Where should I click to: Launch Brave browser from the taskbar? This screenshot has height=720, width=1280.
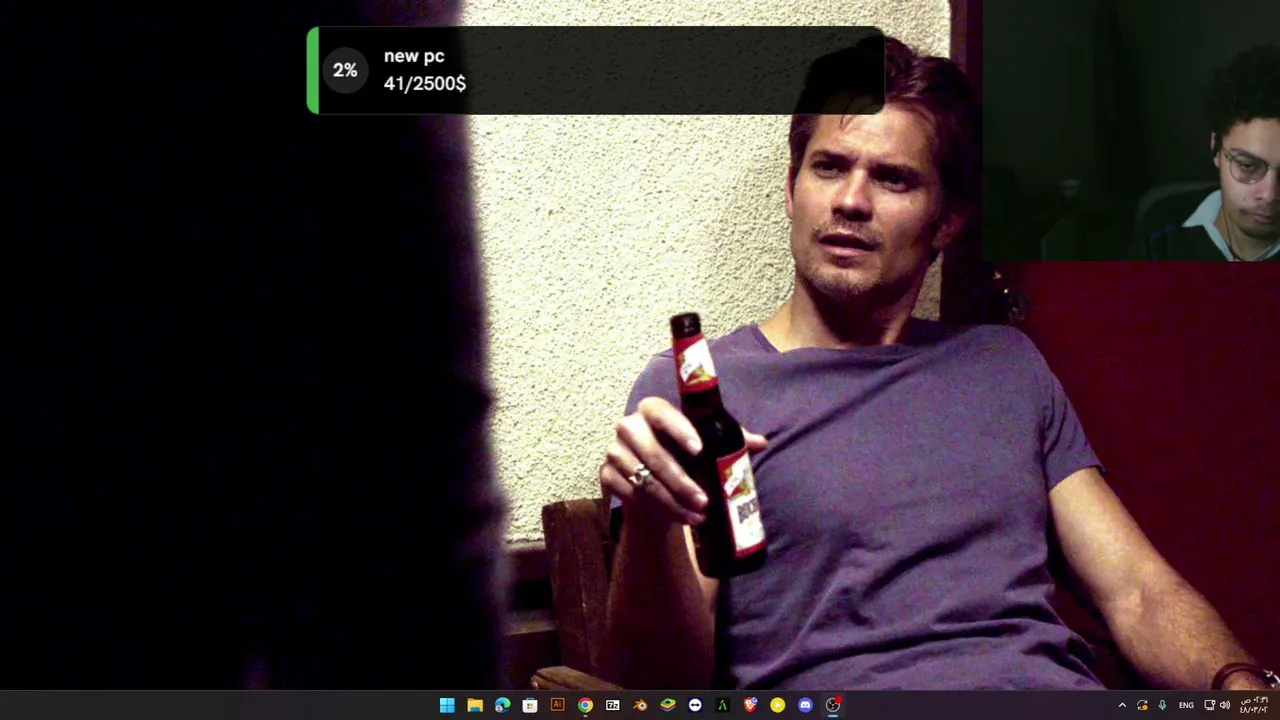tap(750, 705)
